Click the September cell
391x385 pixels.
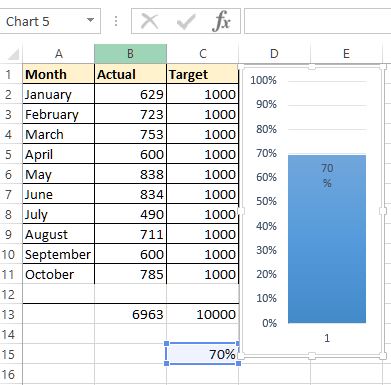coord(59,254)
